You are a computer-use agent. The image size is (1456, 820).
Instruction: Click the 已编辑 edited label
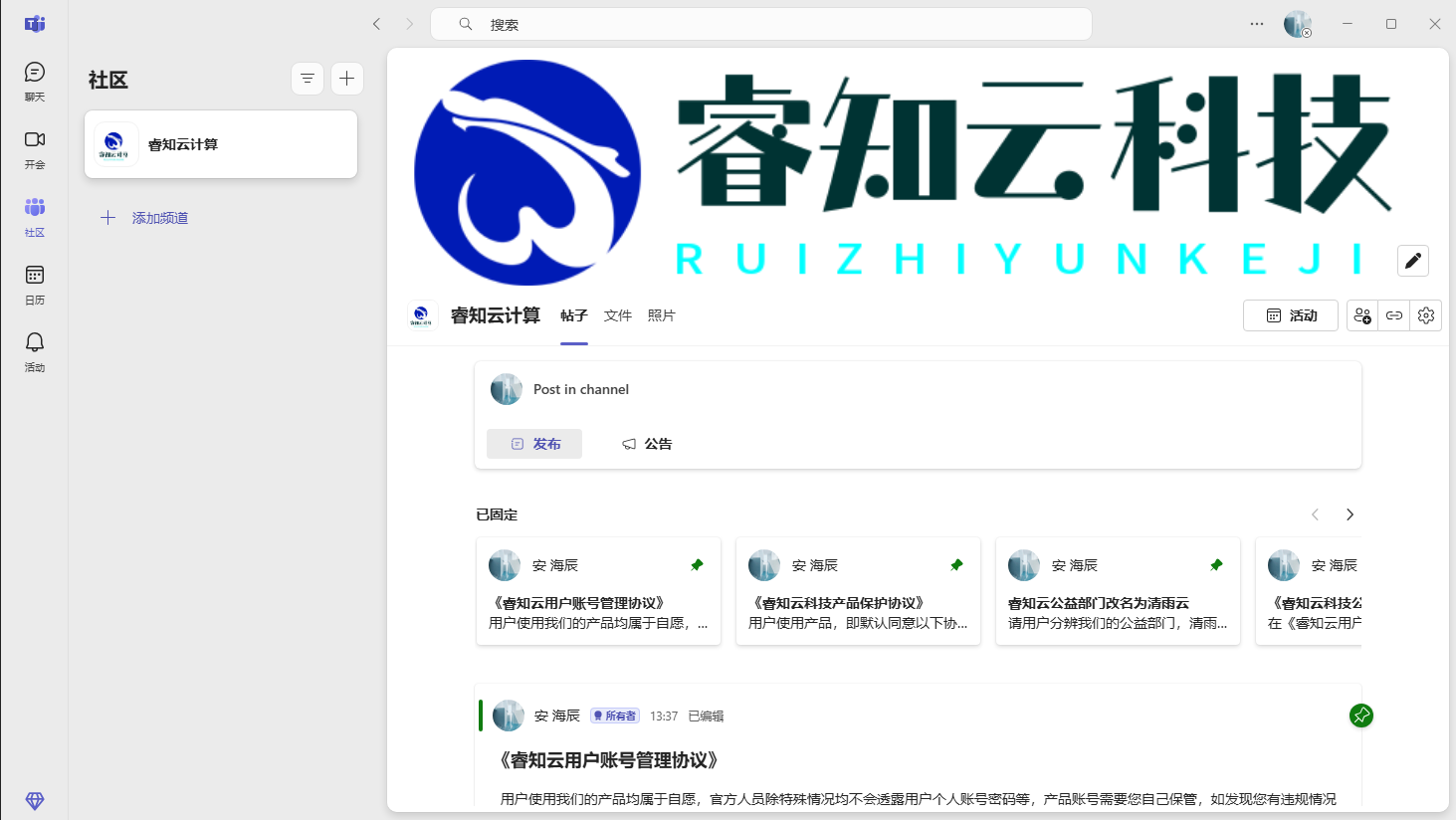tap(706, 717)
